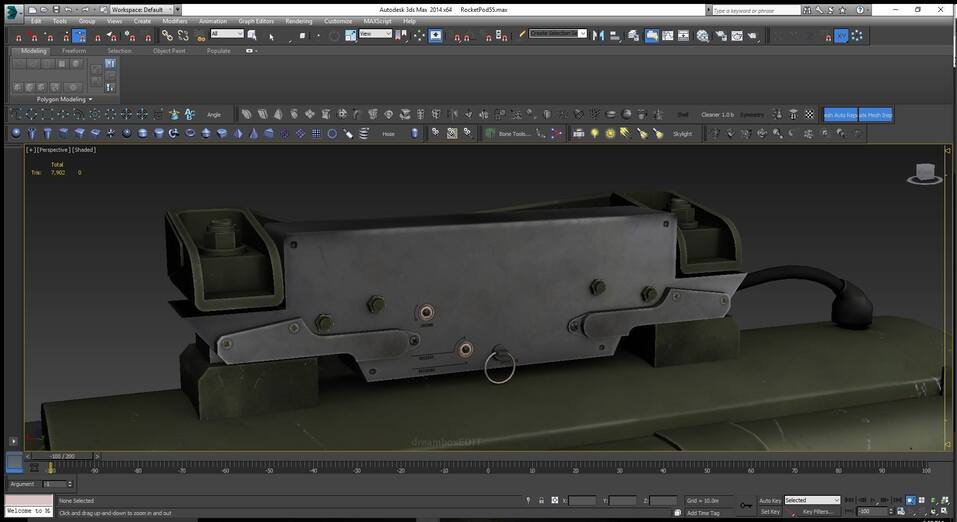The image size is (957, 522).
Task: Activate the Bind to Space Warp tool
Action: pyautogui.click(x=201, y=35)
